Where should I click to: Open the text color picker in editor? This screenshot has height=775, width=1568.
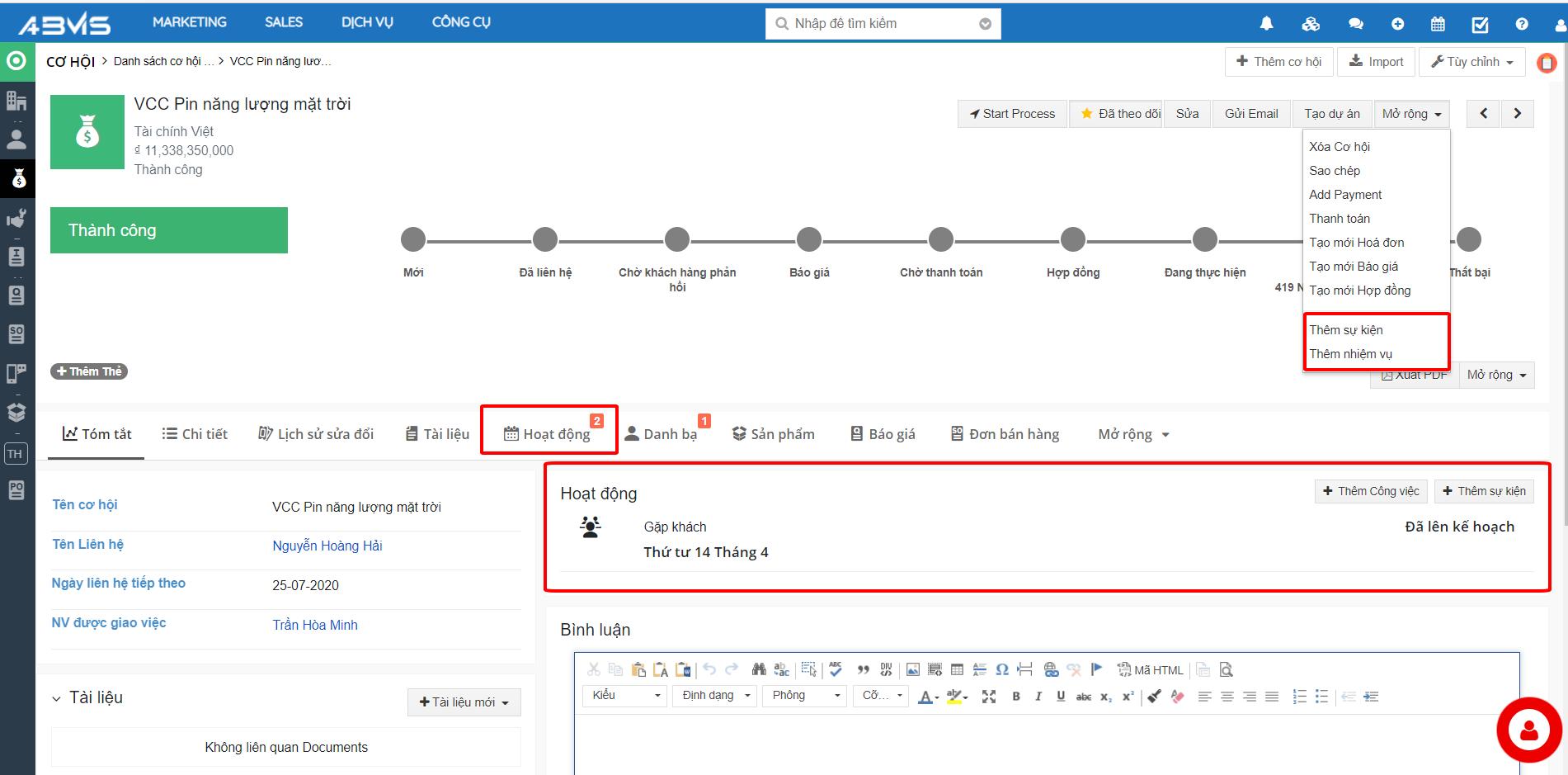(x=928, y=697)
